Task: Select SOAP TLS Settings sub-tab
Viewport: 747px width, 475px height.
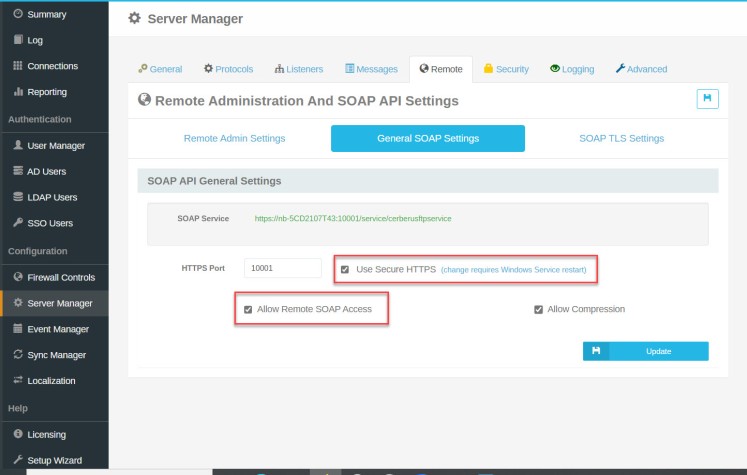Action: tap(621, 138)
